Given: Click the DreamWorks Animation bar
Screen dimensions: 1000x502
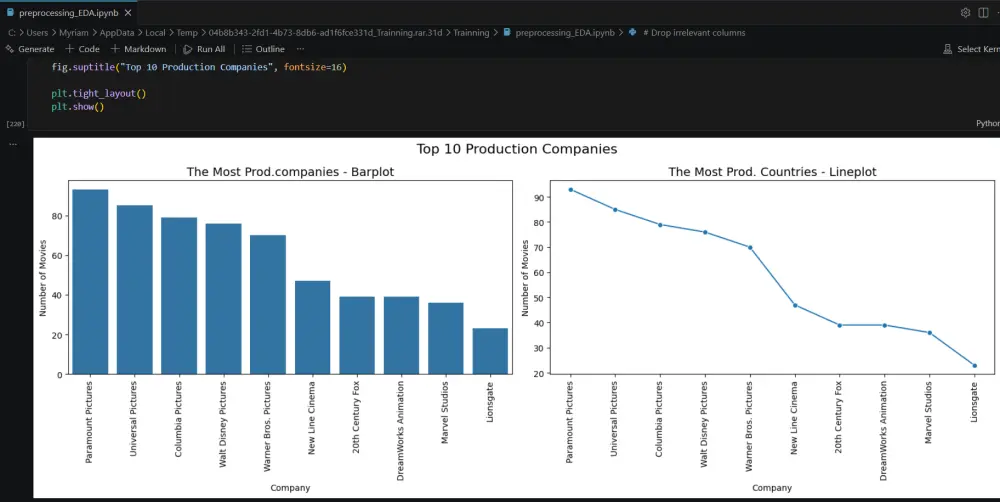Looking at the screenshot, I should [401, 335].
